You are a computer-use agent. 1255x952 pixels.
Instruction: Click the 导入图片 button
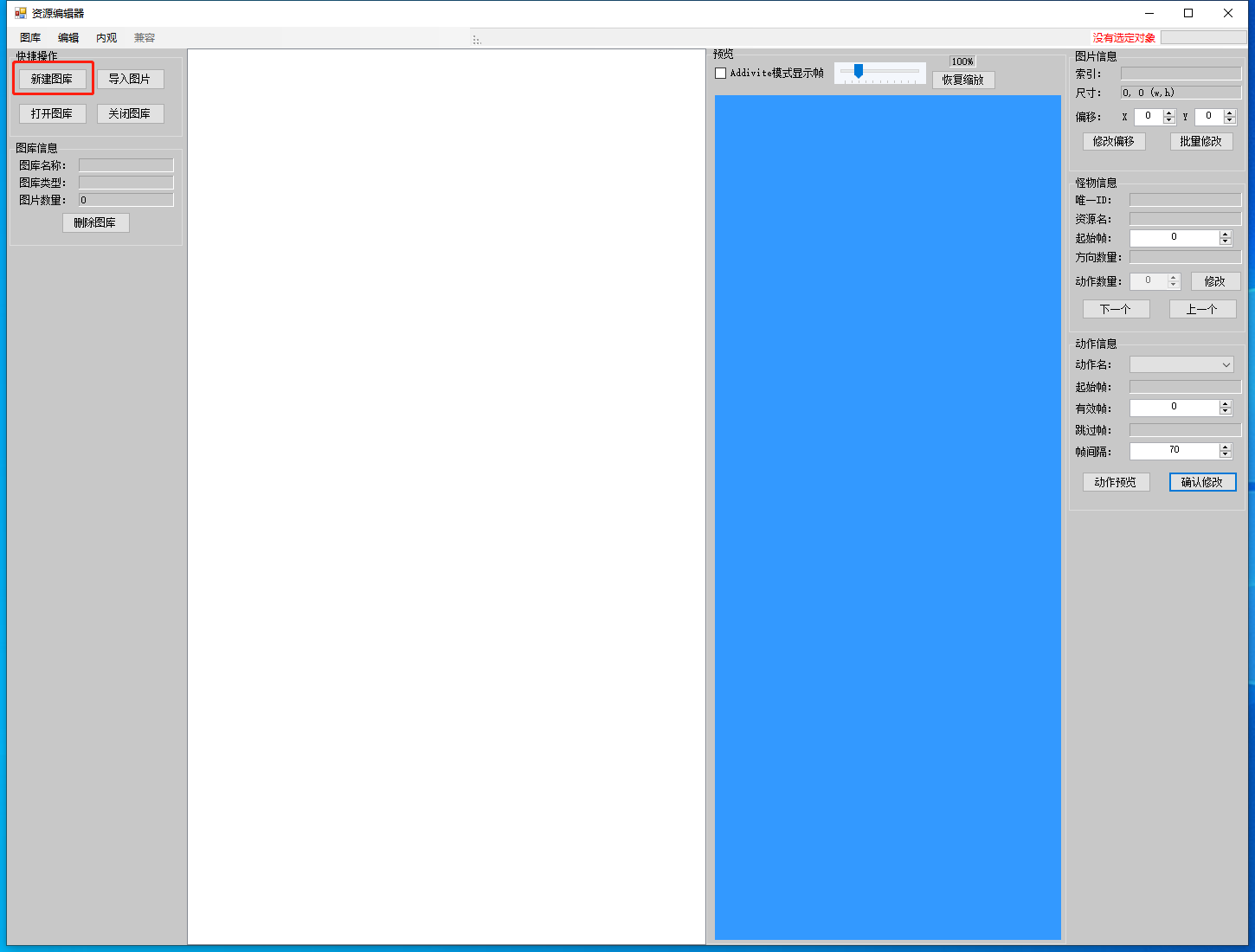[x=130, y=79]
